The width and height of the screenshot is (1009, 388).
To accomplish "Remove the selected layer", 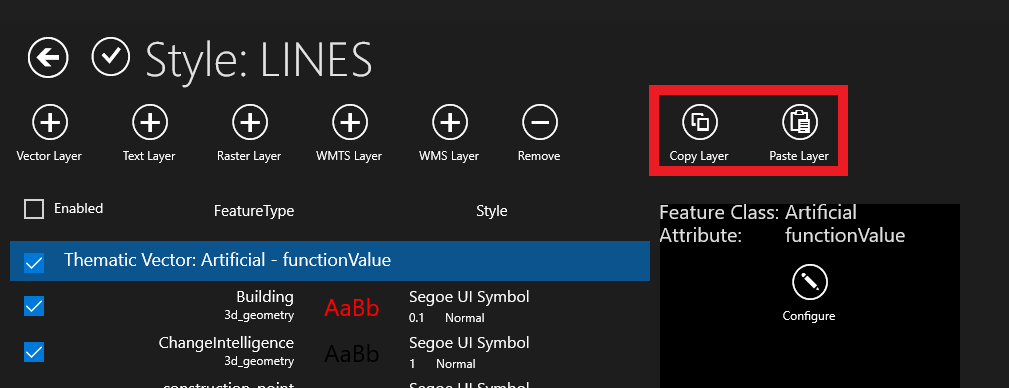I will point(539,122).
